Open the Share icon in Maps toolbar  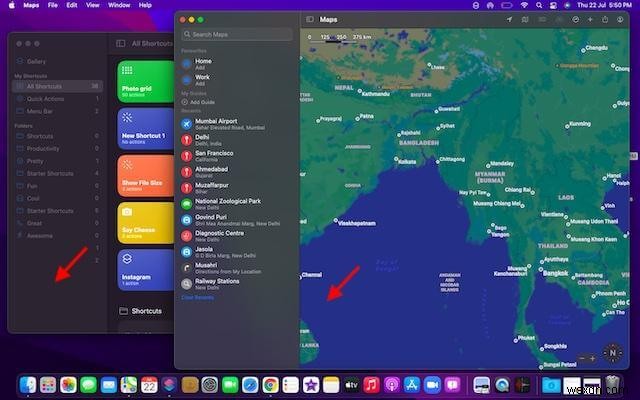pyautogui.click(x=605, y=19)
